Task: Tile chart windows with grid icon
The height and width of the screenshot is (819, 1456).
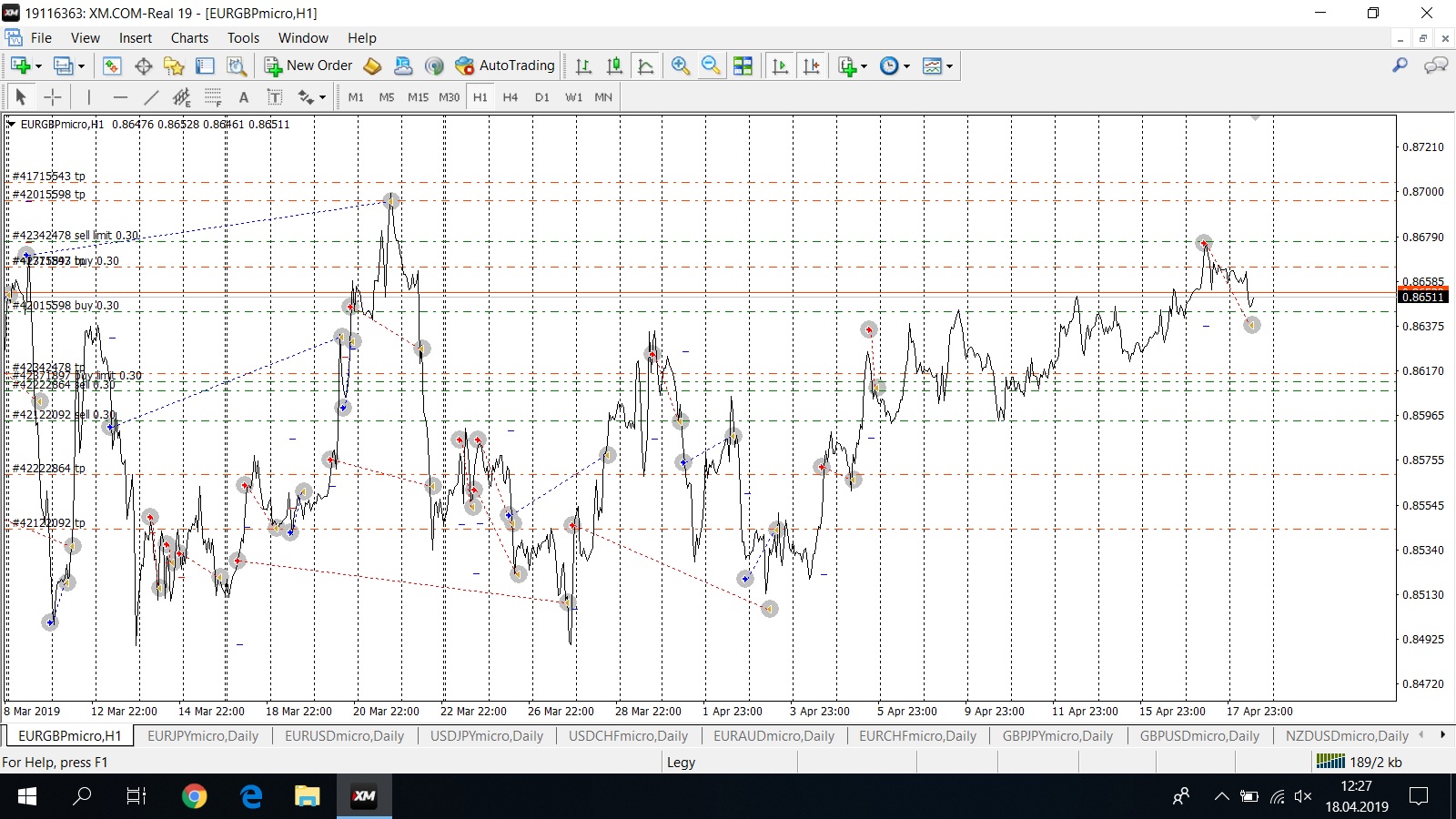Action: click(743, 66)
